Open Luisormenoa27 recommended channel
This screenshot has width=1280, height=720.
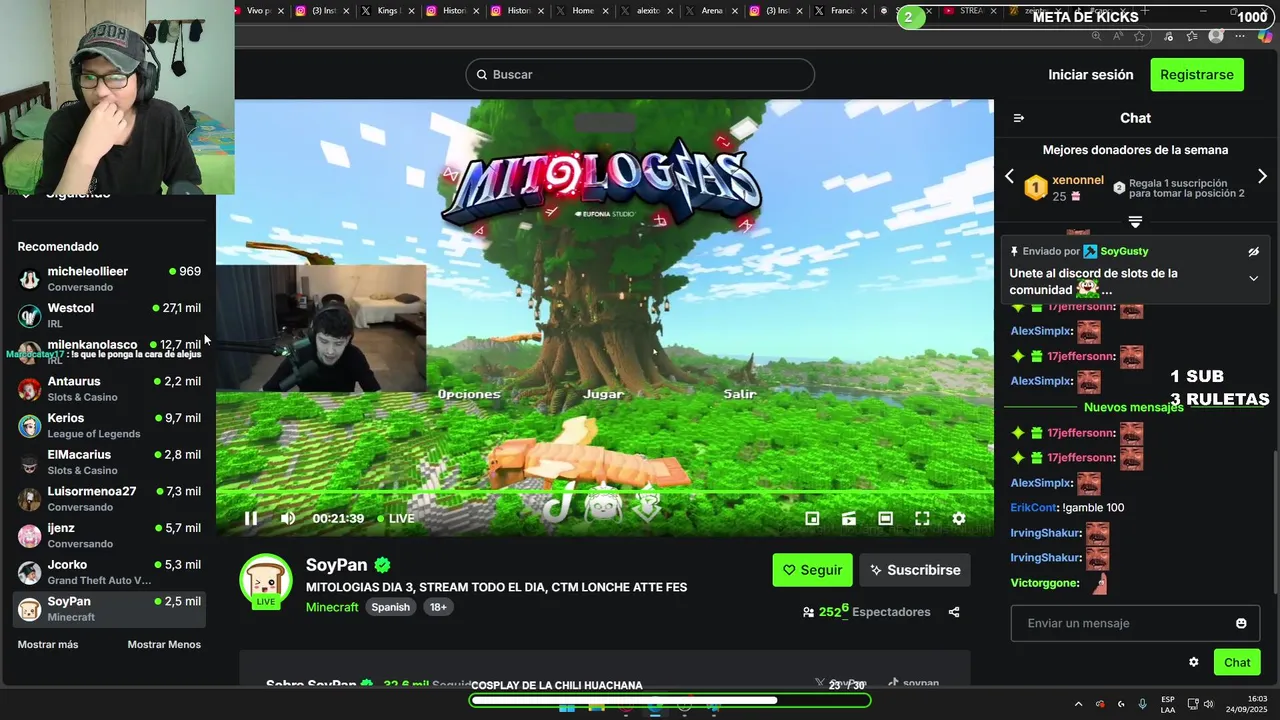click(x=110, y=499)
